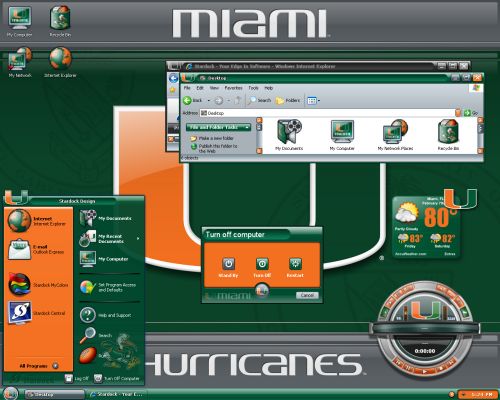Image resolution: width=500 pixels, height=400 pixels.
Task: Select My Computer icon in Desktop window
Action: pos(342,135)
